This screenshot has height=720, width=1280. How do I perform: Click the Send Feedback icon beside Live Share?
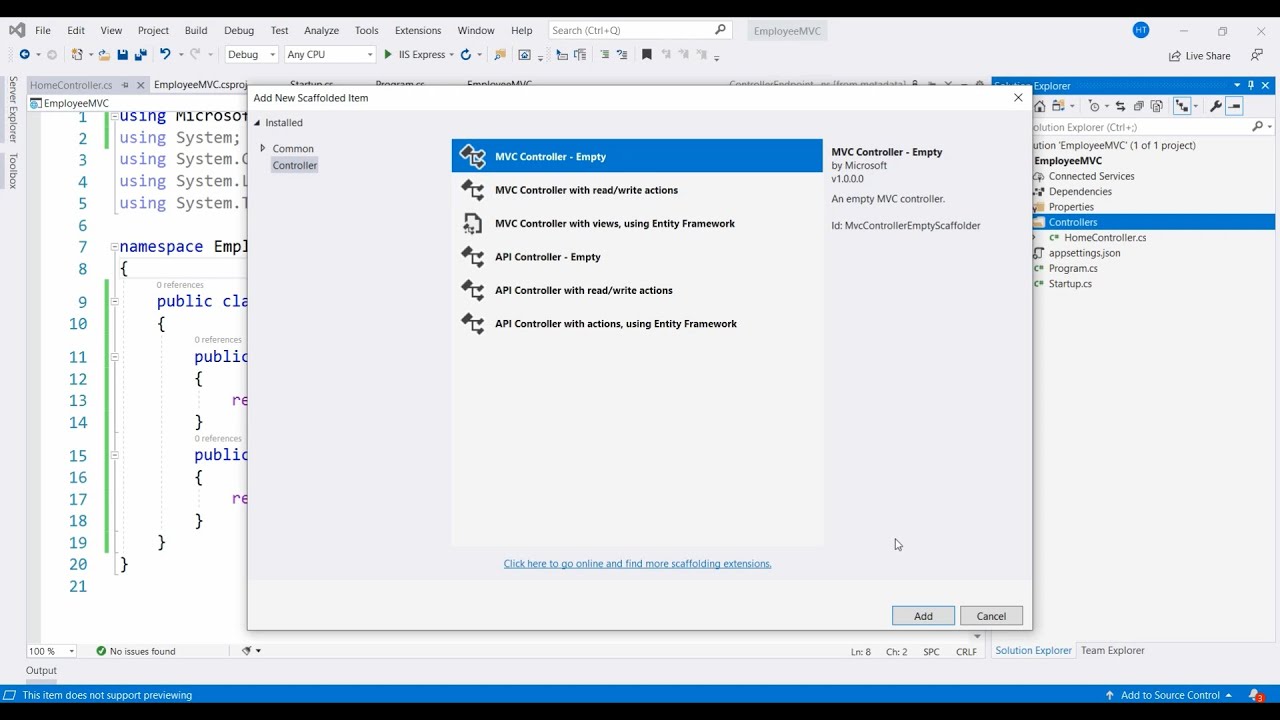(x=1257, y=55)
